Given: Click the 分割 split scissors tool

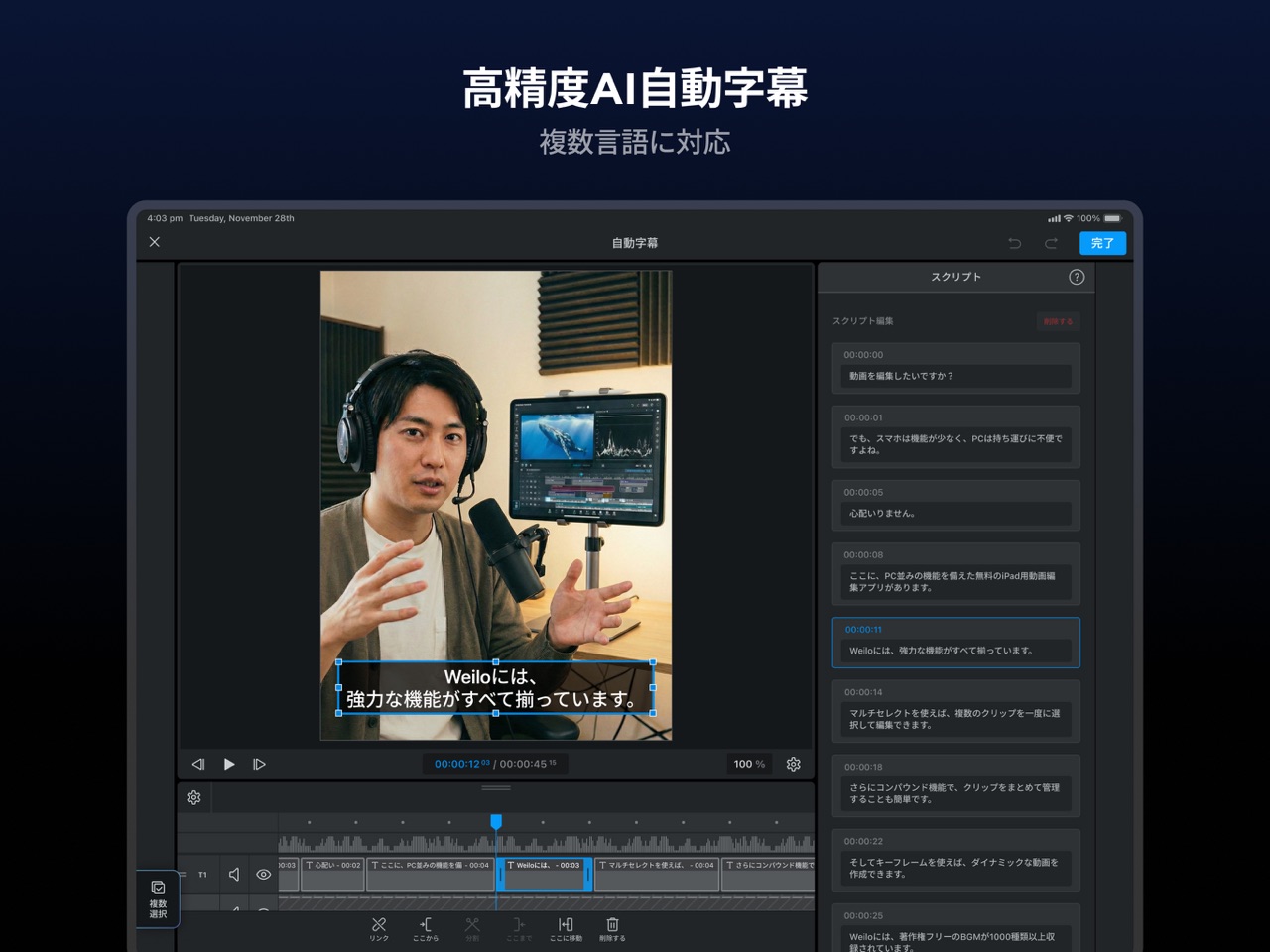Looking at the screenshot, I should click(472, 929).
